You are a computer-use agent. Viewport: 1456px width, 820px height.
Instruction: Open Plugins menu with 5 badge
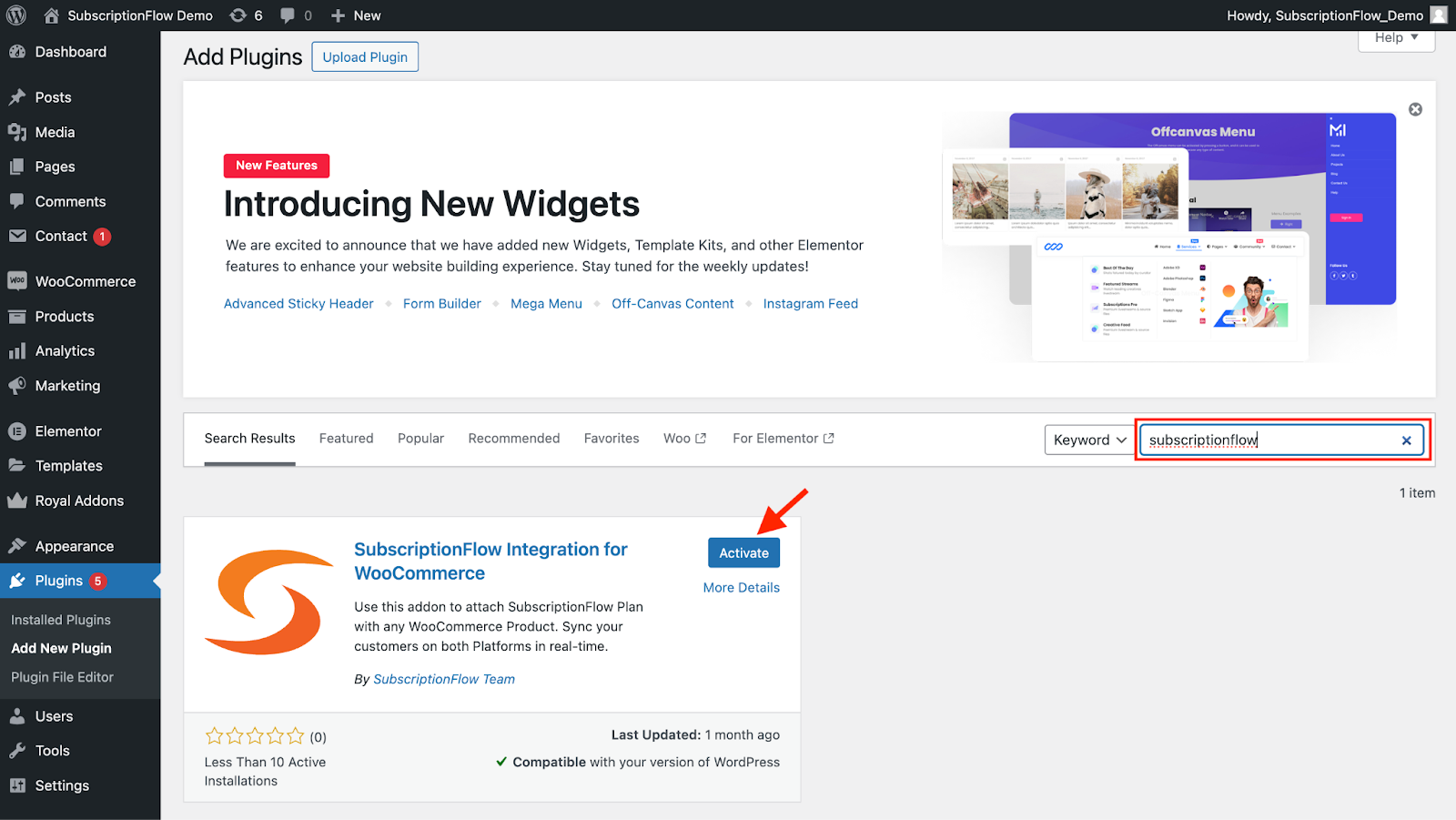coord(80,581)
